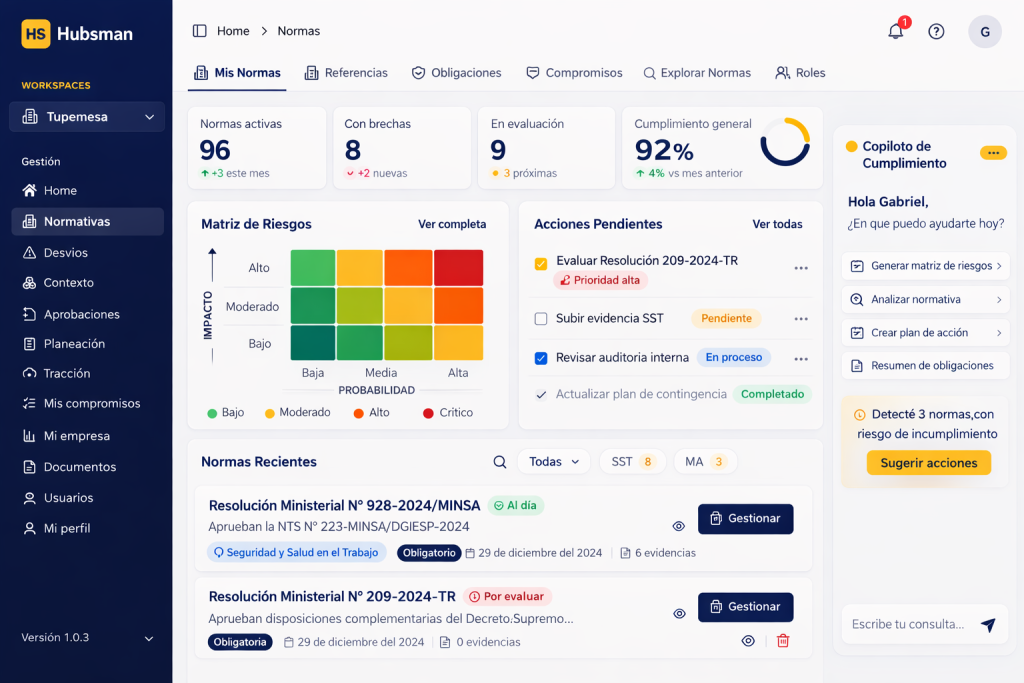The image size is (1024, 683).
Task: Switch to the Obligaciones tab
Action: click(457, 73)
